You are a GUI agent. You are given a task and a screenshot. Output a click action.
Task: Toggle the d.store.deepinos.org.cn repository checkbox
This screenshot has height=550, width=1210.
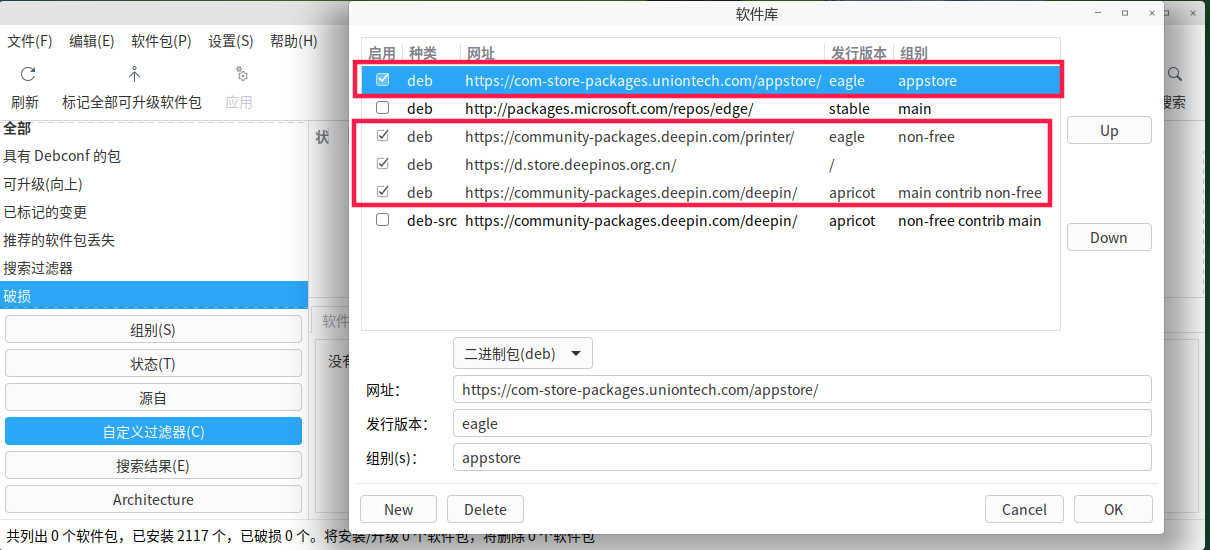[x=382, y=164]
